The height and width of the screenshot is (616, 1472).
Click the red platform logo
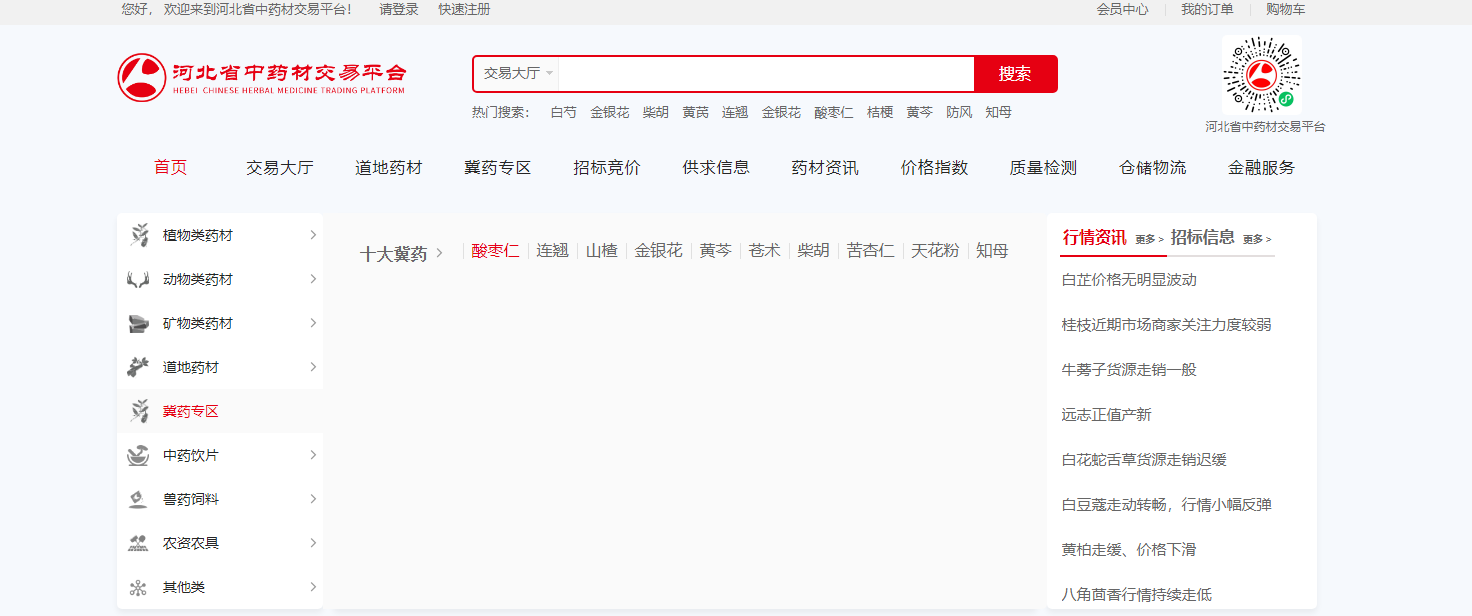(x=141, y=77)
